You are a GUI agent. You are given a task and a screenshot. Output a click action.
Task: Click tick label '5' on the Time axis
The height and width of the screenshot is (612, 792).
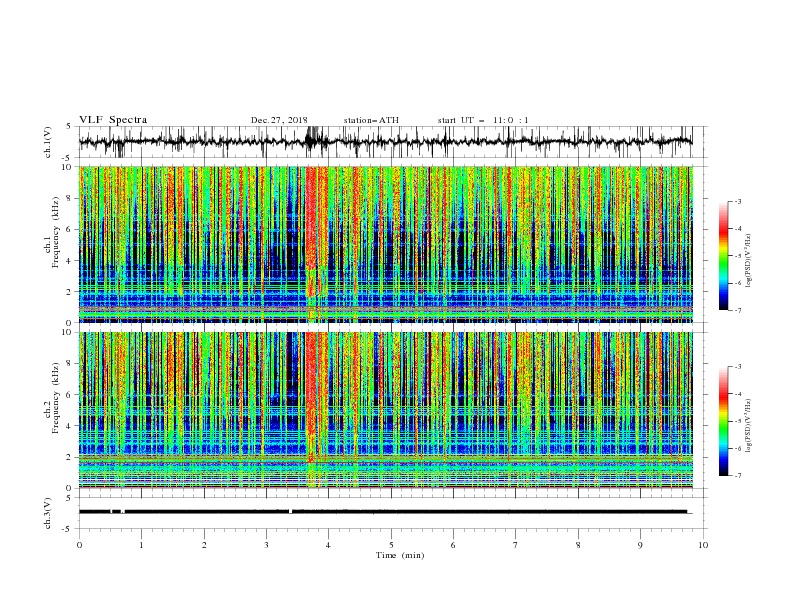[x=391, y=545]
